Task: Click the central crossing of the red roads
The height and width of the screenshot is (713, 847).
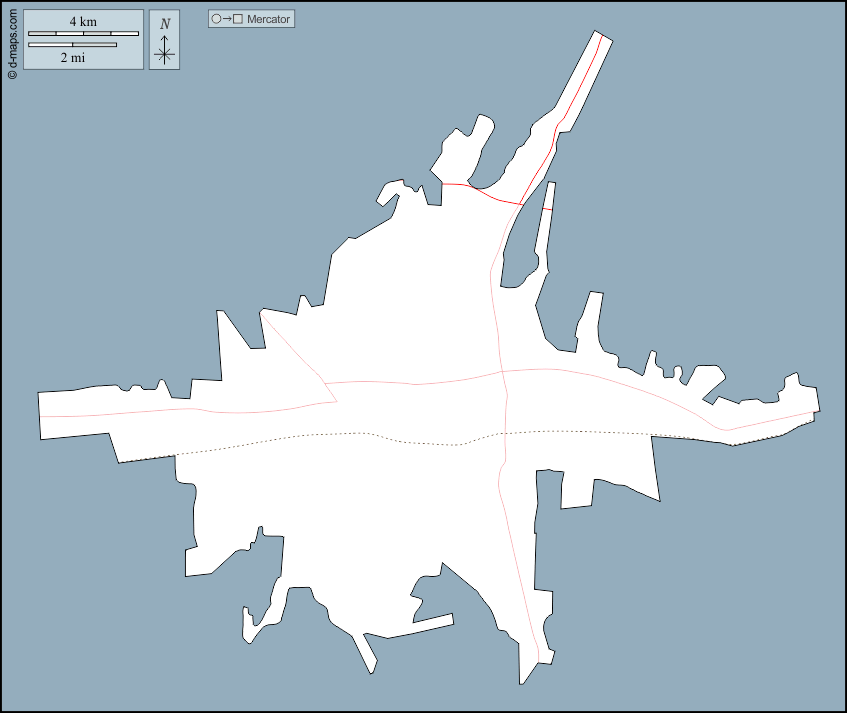Action: point(502,372)
